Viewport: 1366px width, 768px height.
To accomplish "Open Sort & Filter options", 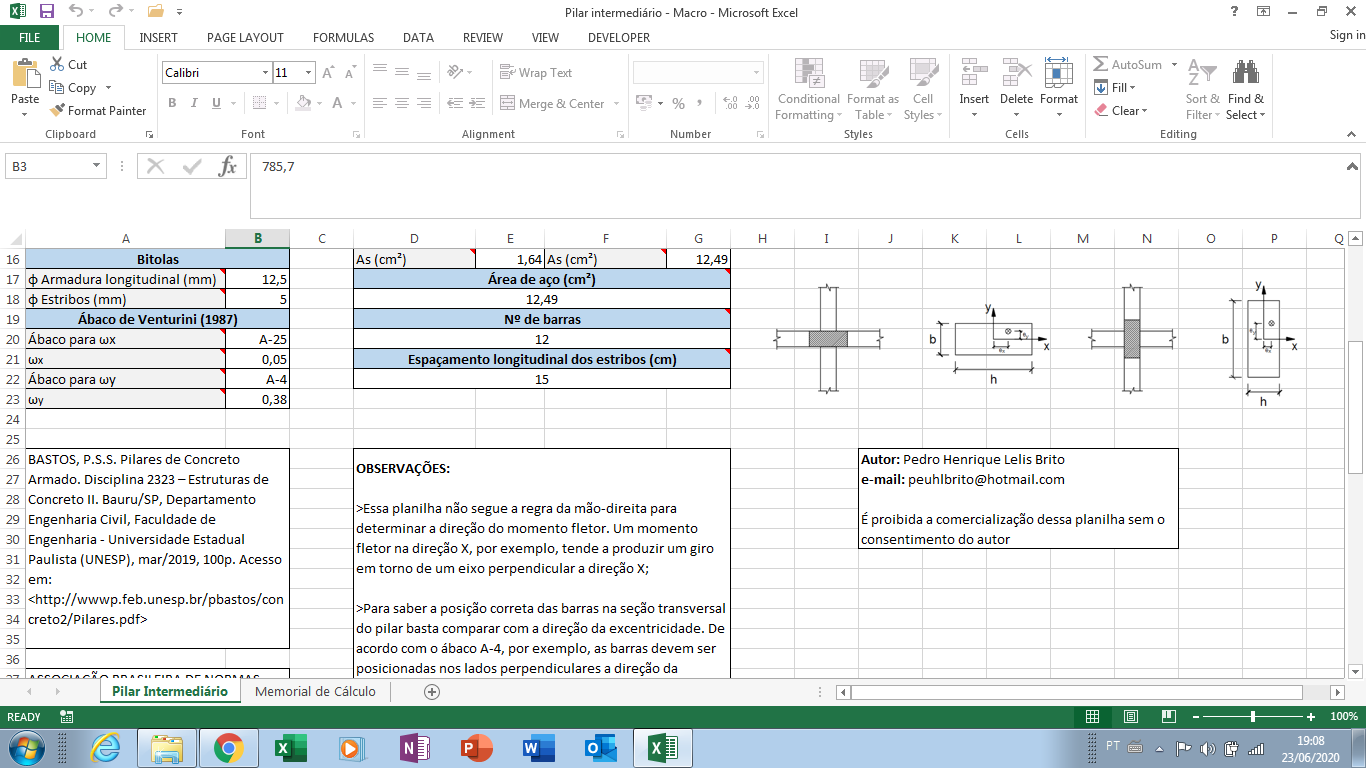I will coord(1202,90).
